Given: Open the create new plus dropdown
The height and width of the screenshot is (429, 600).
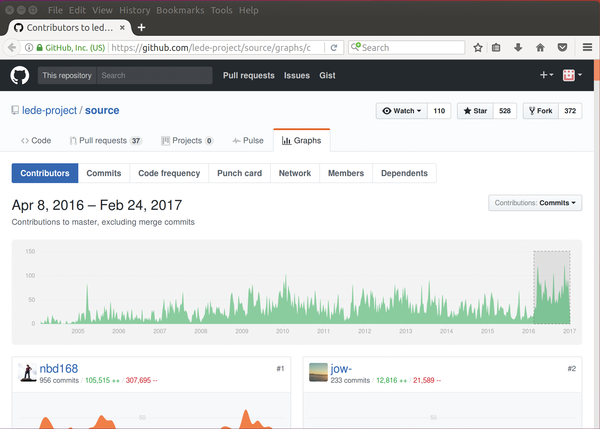Looking at the screenshot, I should click(x=546, y=75).
